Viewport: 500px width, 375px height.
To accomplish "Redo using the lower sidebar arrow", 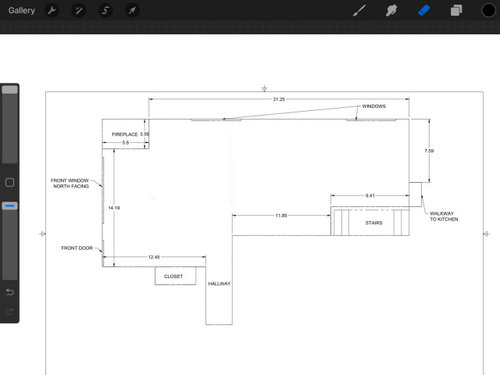I will (x=10, y=311).
